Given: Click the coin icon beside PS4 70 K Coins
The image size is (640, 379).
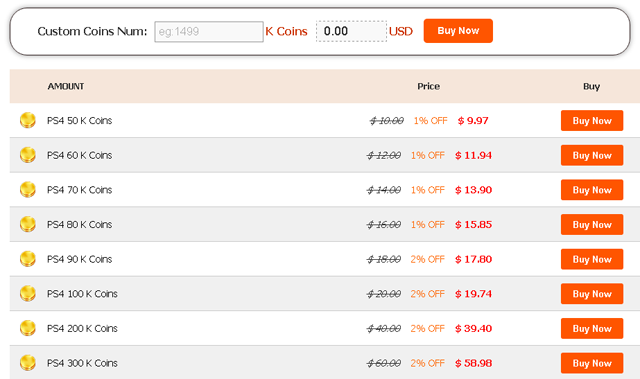Looking at the screenshot, I should tap(28, 190).
